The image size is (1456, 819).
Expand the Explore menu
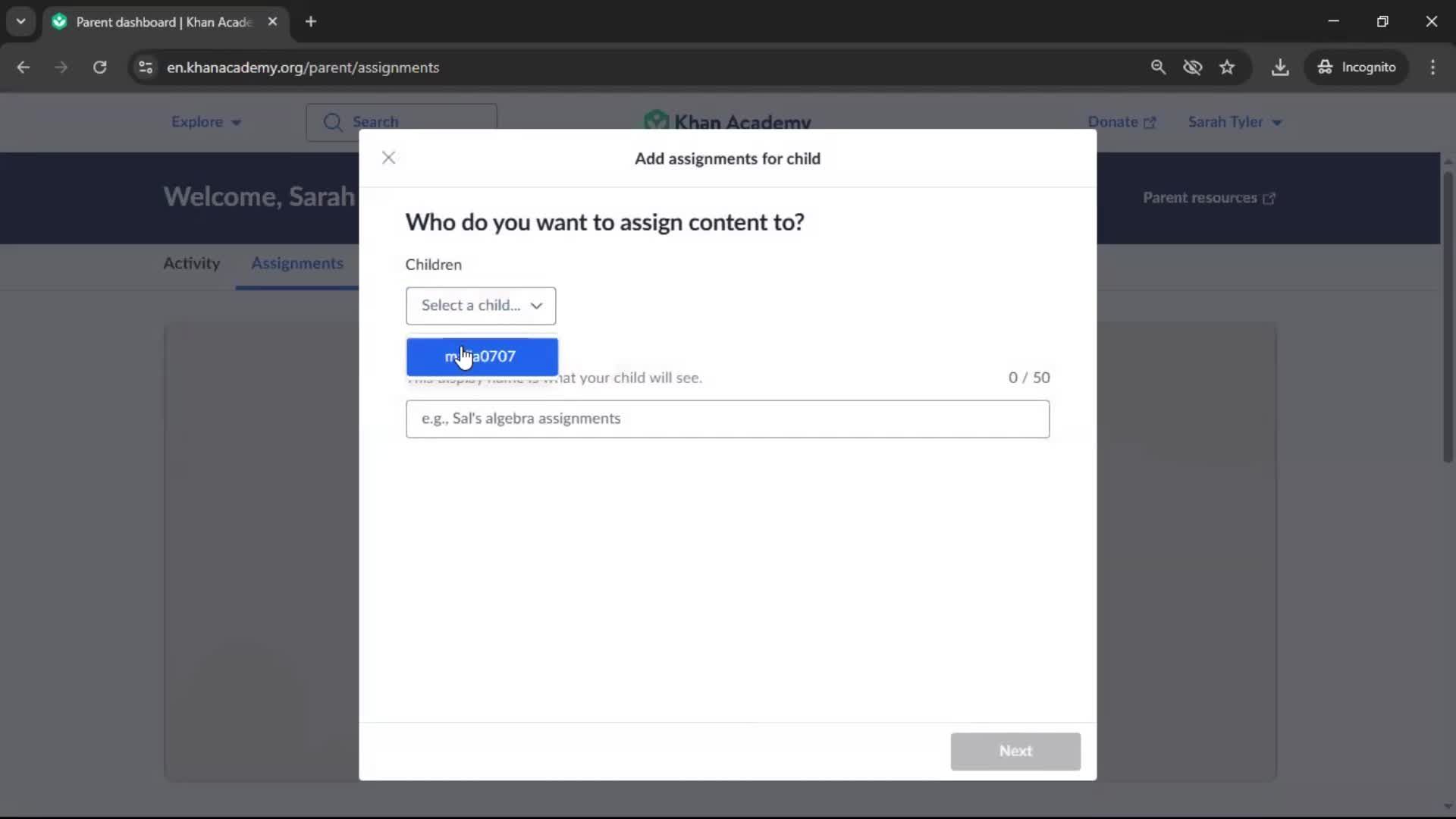click(206, 121)
